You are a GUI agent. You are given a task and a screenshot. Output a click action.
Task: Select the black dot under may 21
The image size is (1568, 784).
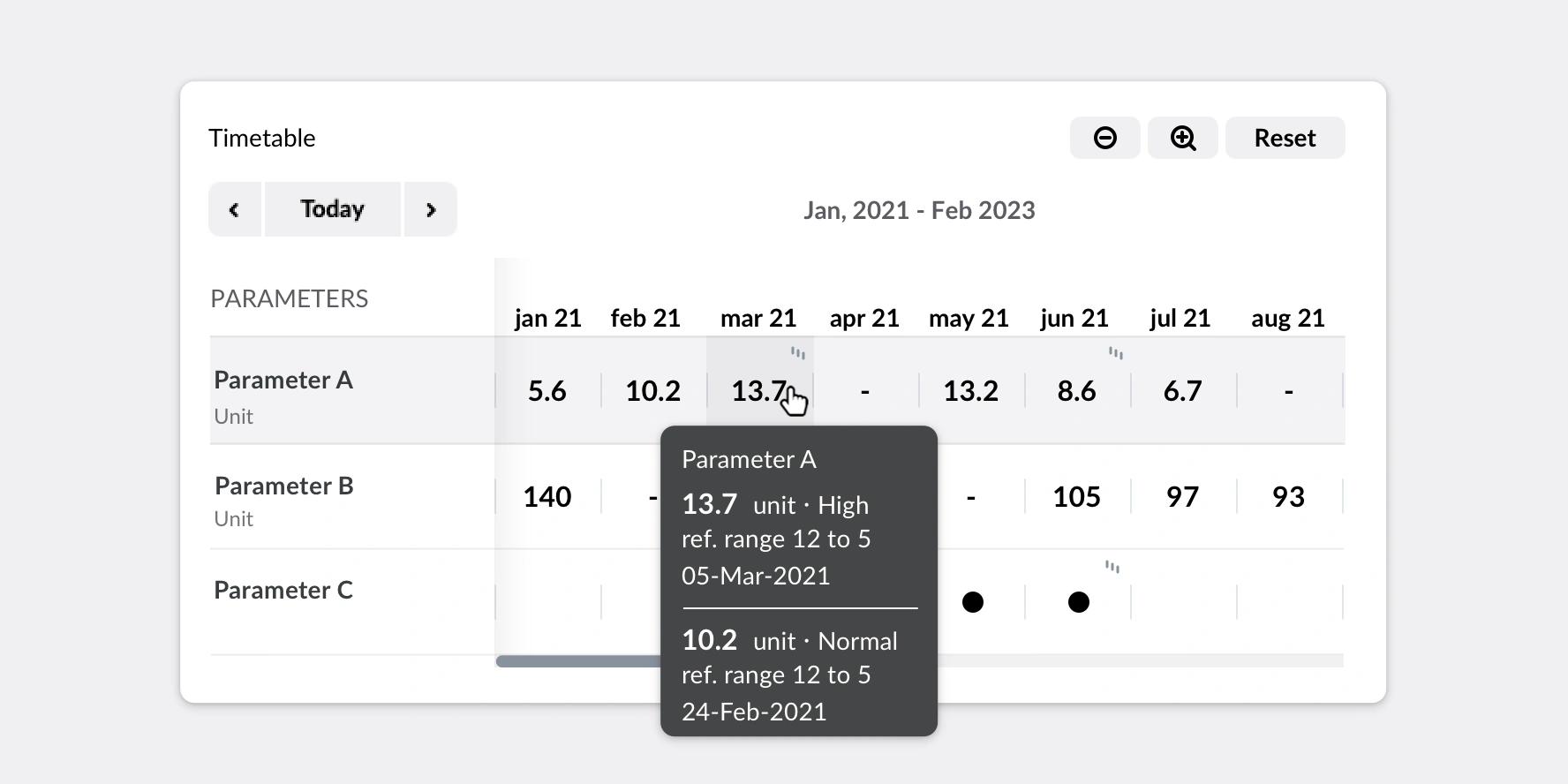point(972,602)
